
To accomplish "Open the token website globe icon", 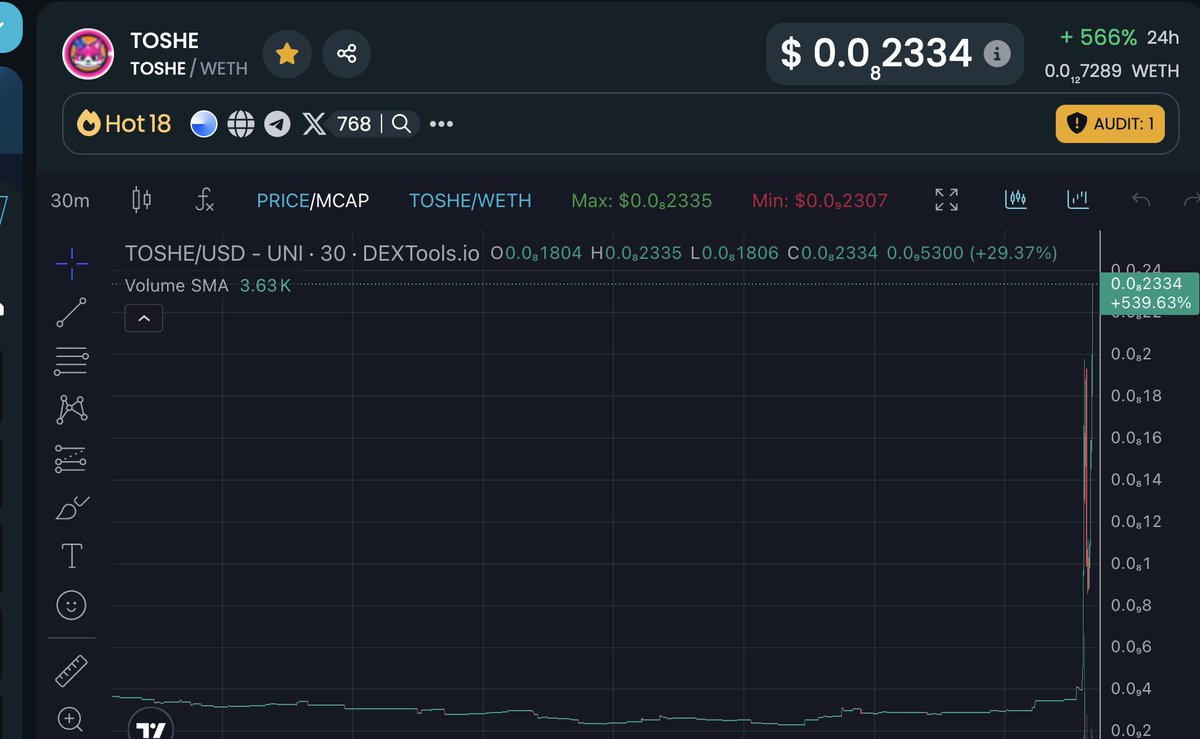I will tap(241, 124).
